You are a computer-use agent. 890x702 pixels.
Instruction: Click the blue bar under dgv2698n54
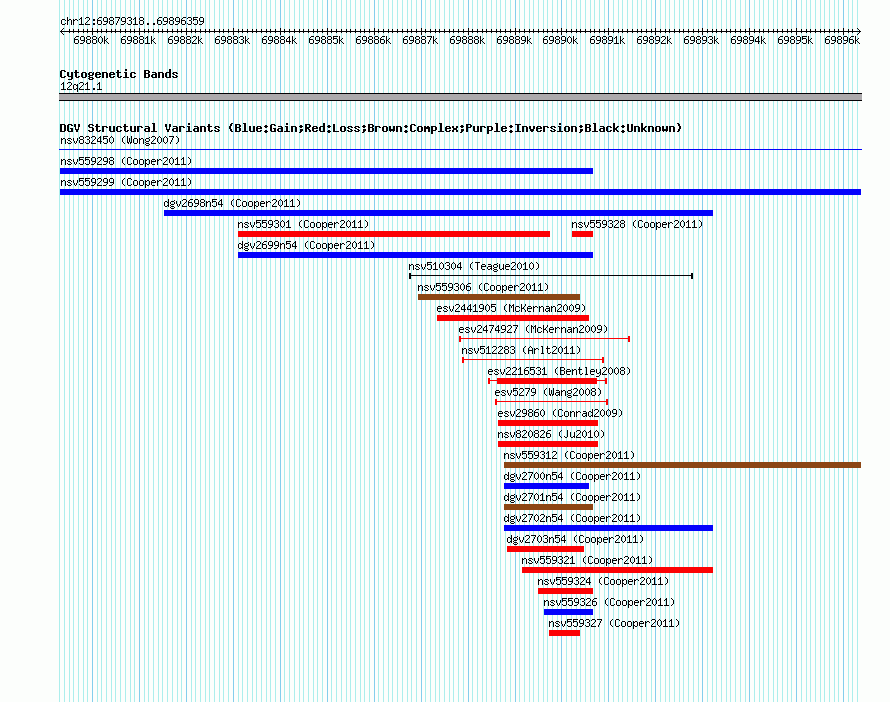pos(438,213)
